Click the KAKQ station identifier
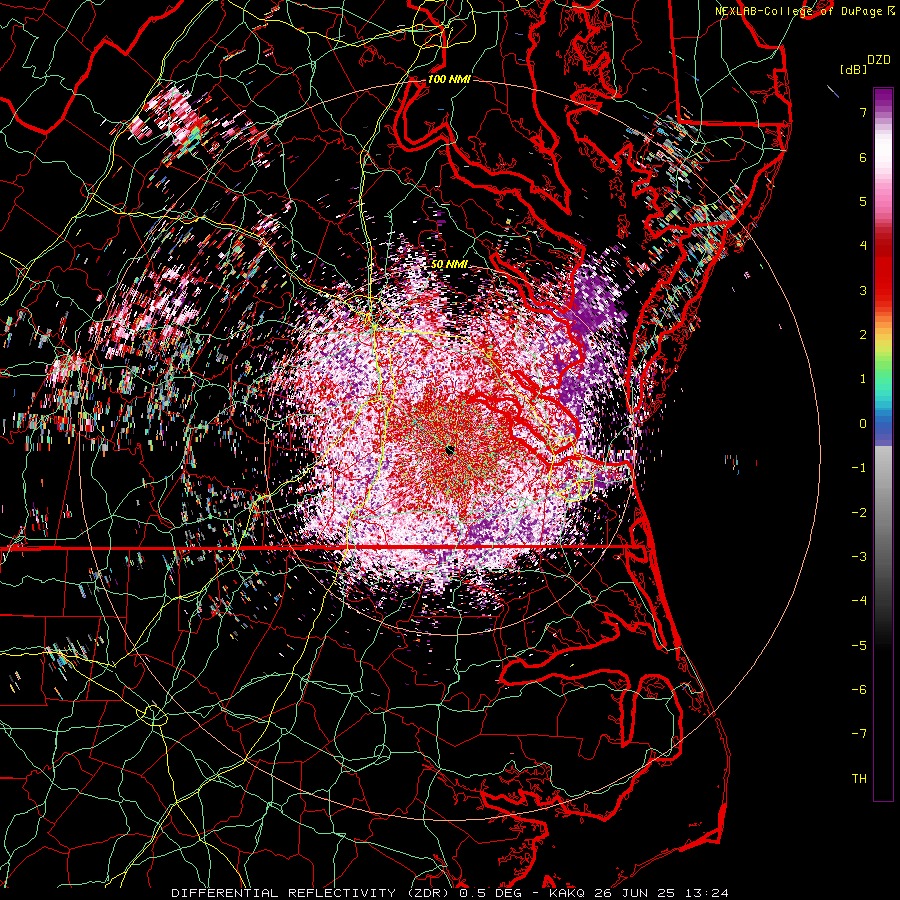The width and height of the screenshot is (900, 900). (x=566, y=893)
